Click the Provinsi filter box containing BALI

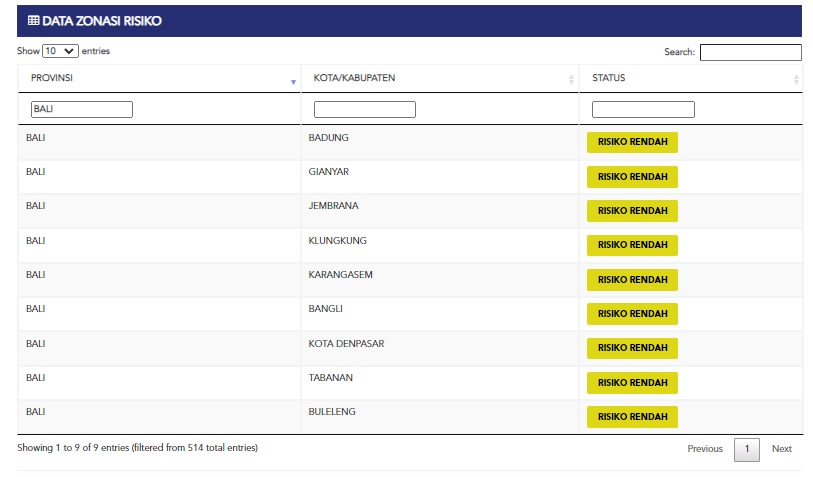[81, 109]
